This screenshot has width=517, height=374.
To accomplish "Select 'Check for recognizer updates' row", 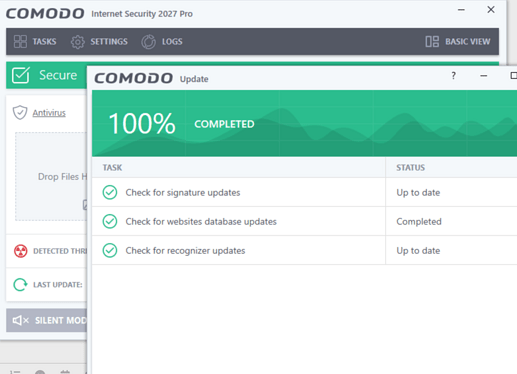I will click(x=304, y=250).
